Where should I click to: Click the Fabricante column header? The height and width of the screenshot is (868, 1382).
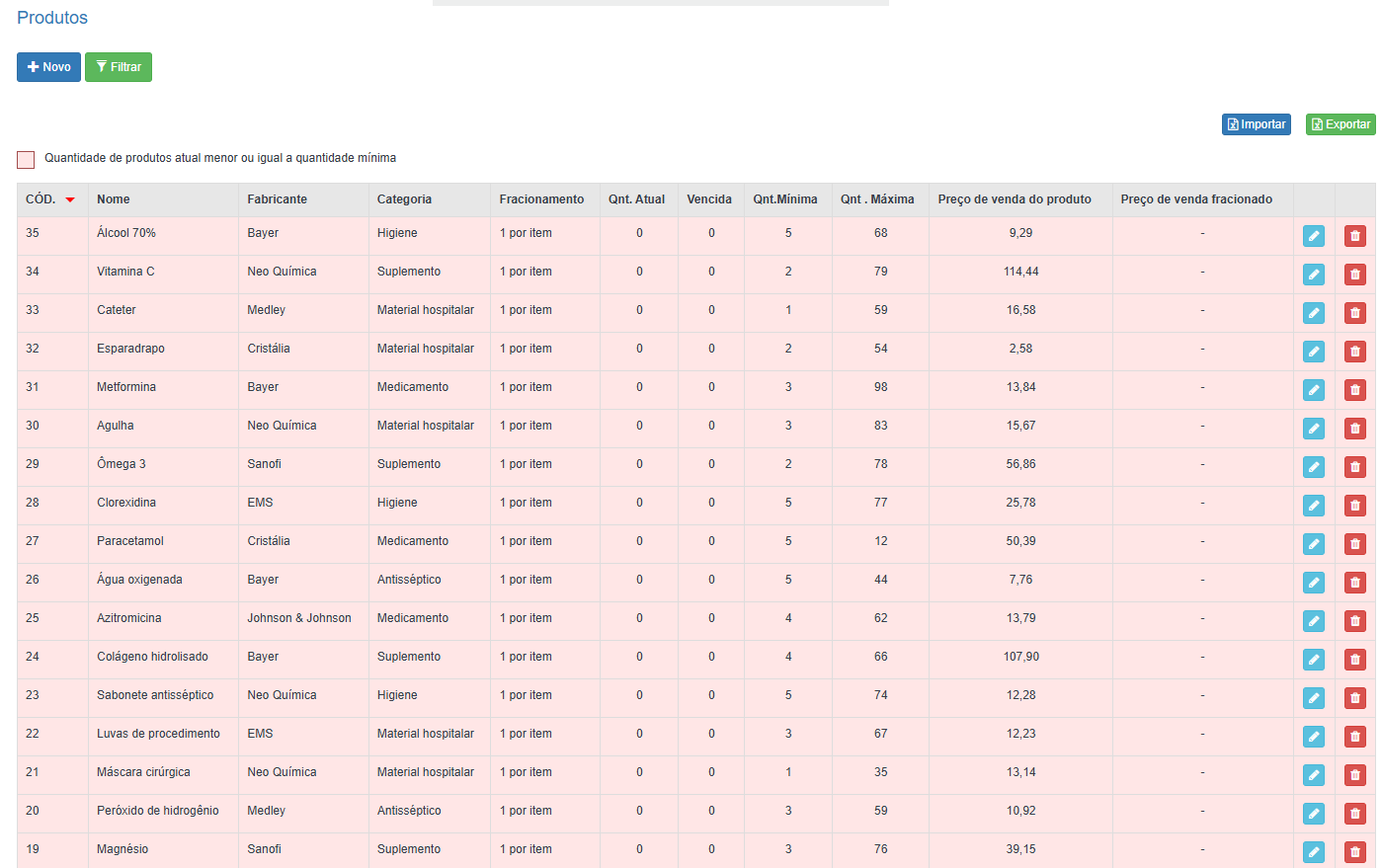click(x=277, y=199)
